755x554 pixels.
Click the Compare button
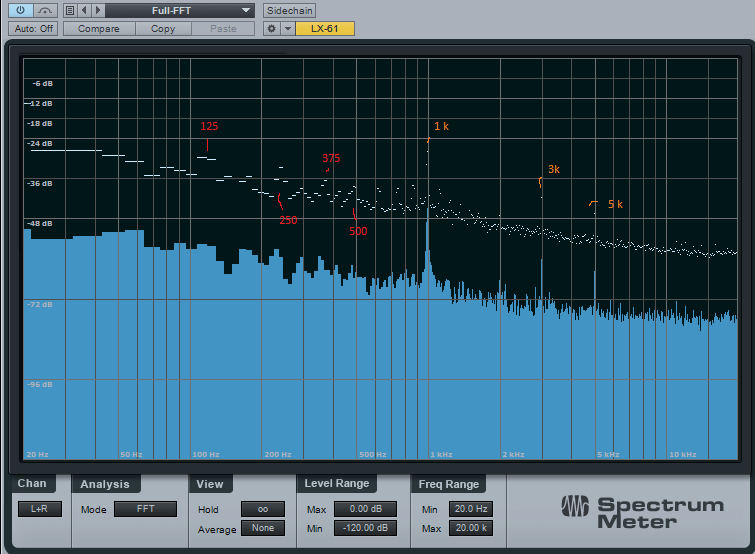pyautogui.click(x=99, y=29)
